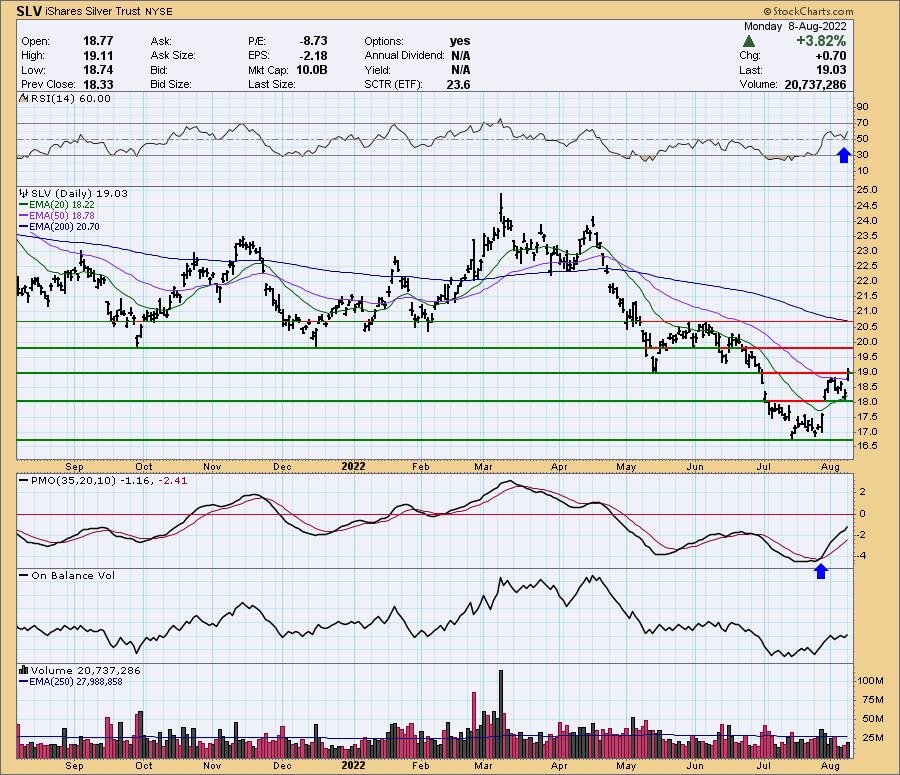Click the SCTR (ETF) value 23.6
The width and height of the screenshot is (900, 775).
click(459, 84)
